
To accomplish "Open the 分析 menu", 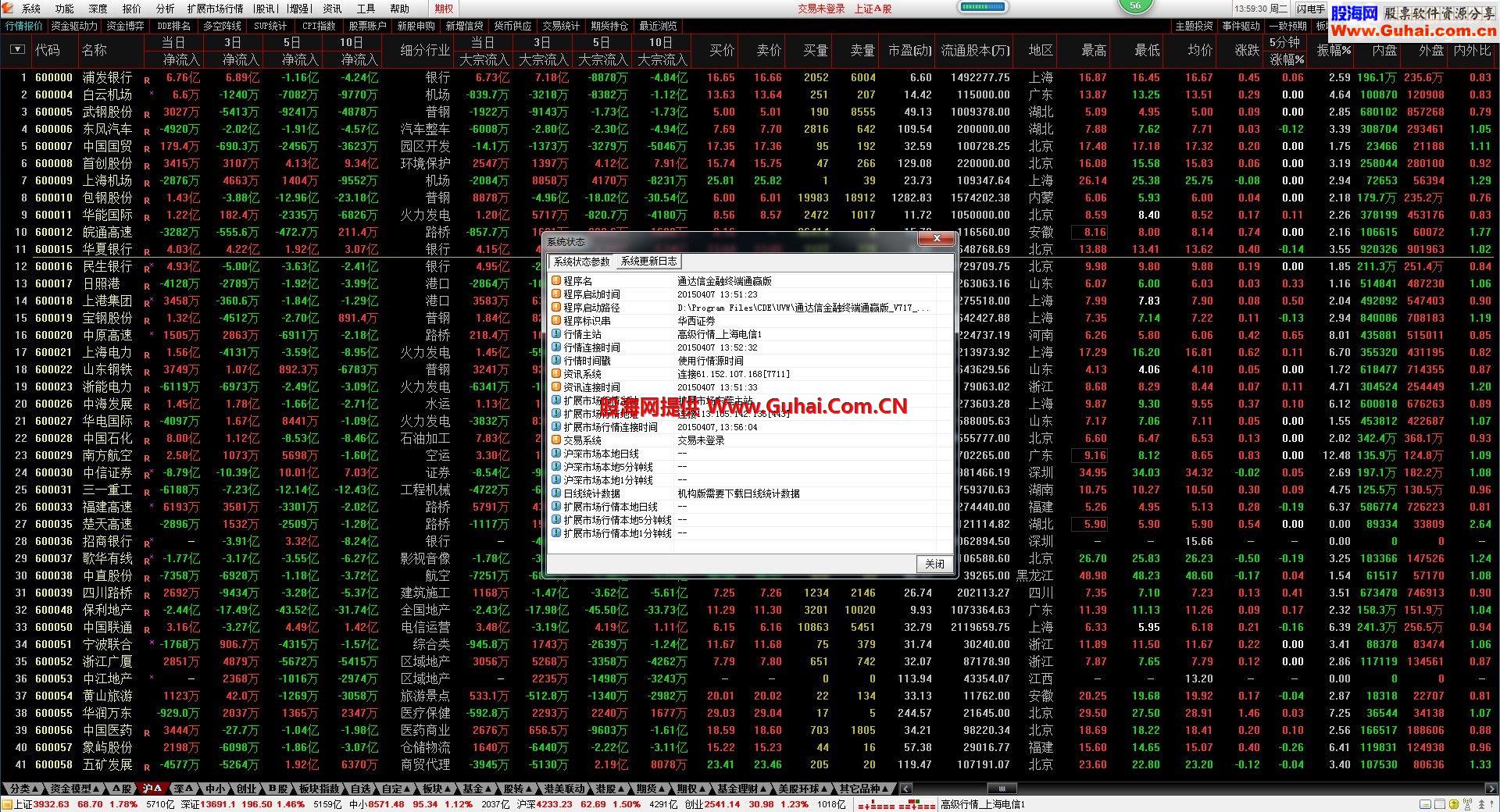I will (x=165, y=9).
